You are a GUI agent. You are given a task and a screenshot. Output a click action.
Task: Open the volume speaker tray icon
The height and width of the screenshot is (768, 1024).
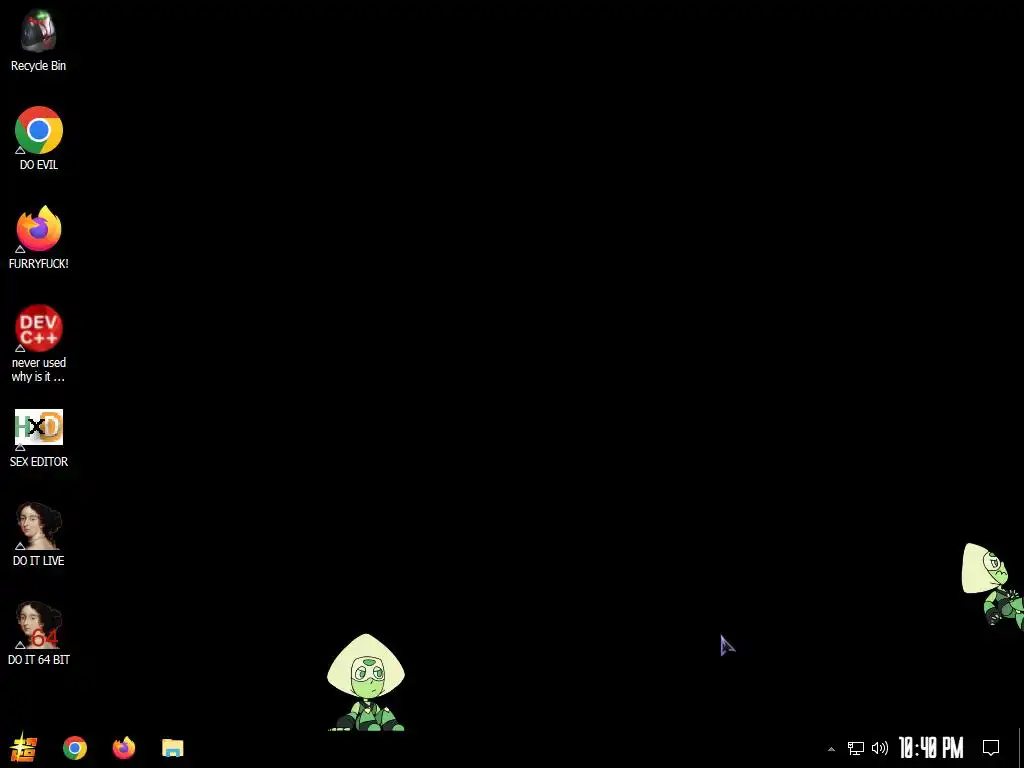coord(880,748)
